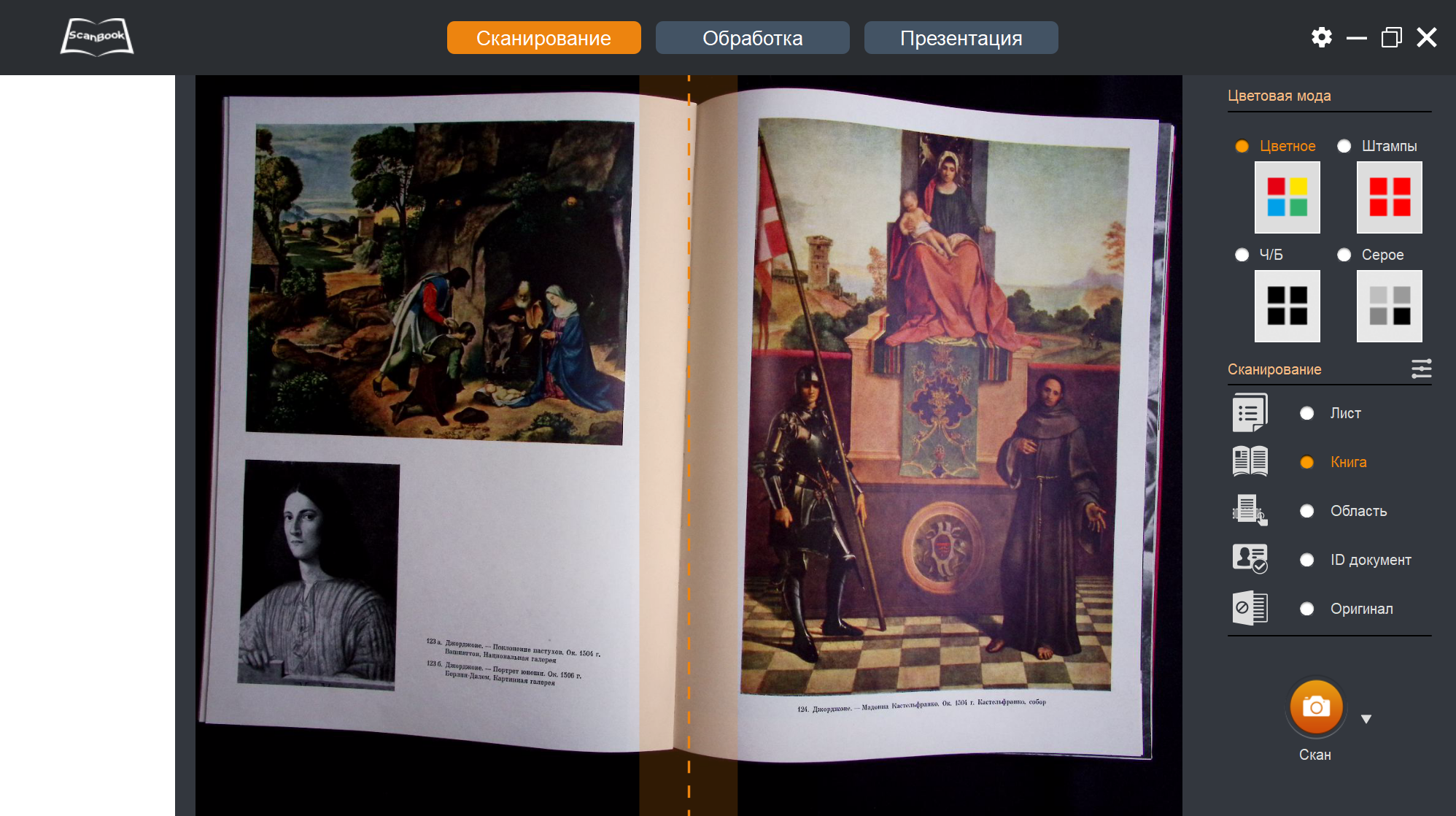1456x816 pixels.
Task: Select the Штампы color mode radio
Action: [1344, 146]
